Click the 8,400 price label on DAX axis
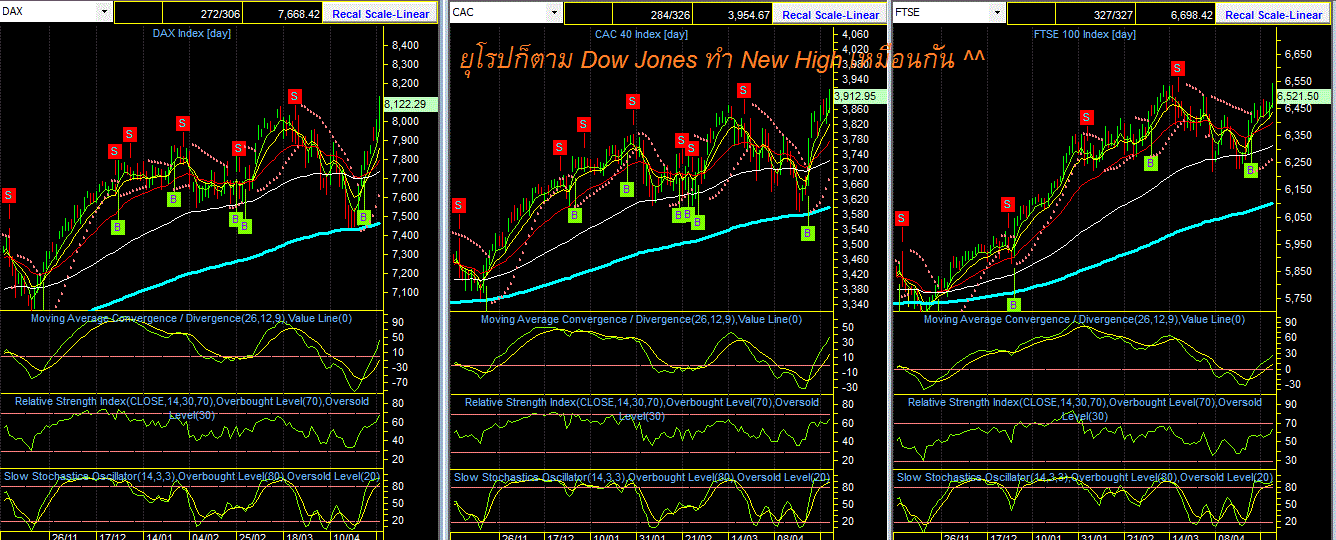 click(404, 45)
